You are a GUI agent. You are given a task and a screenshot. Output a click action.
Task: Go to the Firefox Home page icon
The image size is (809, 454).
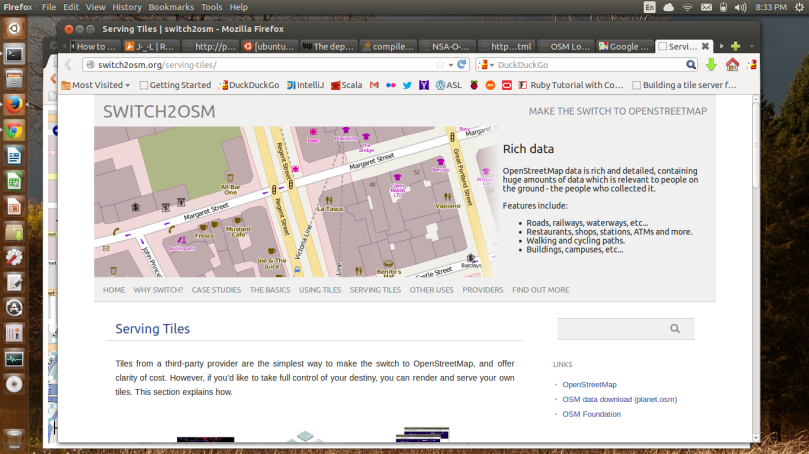(x=732, y=64)
